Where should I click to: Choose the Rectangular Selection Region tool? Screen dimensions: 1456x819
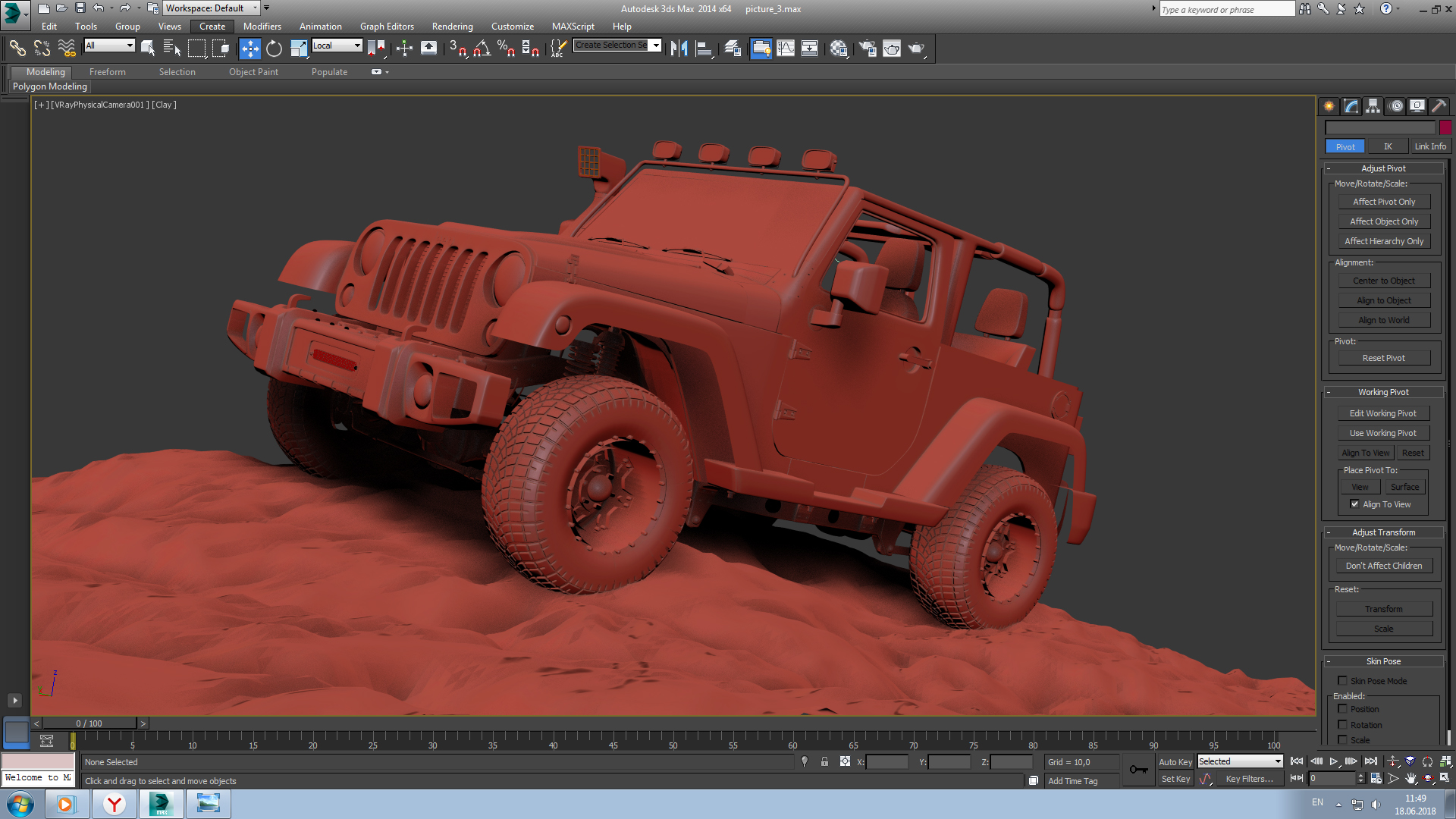pyautogui.click(x=196, y=49)
